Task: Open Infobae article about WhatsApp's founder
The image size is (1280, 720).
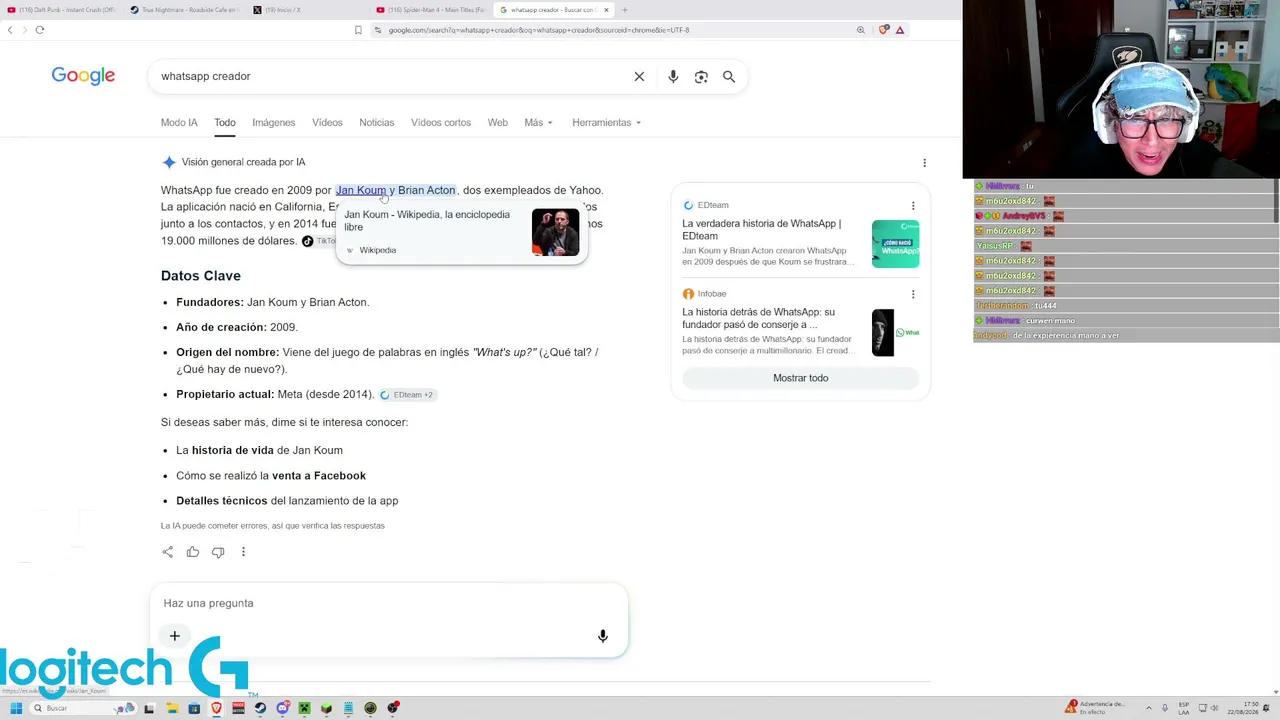Action: click(758, 318)
